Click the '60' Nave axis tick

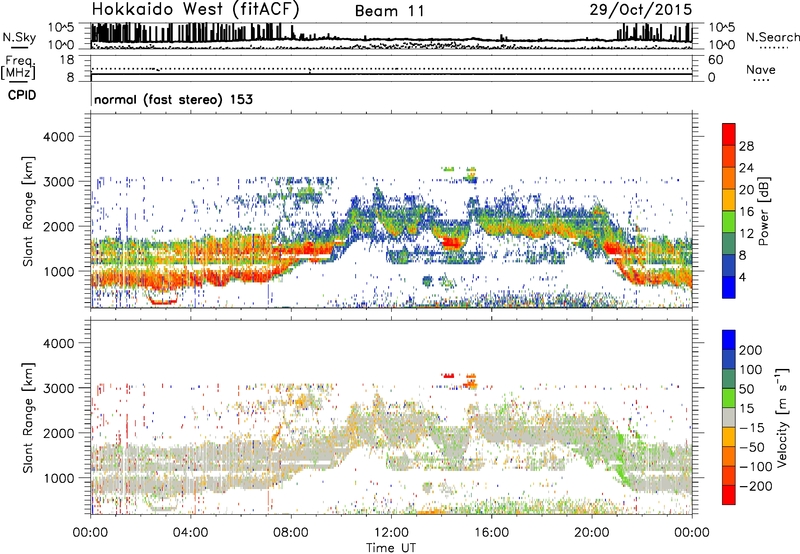pyautogui.click(x=715, y=60)
